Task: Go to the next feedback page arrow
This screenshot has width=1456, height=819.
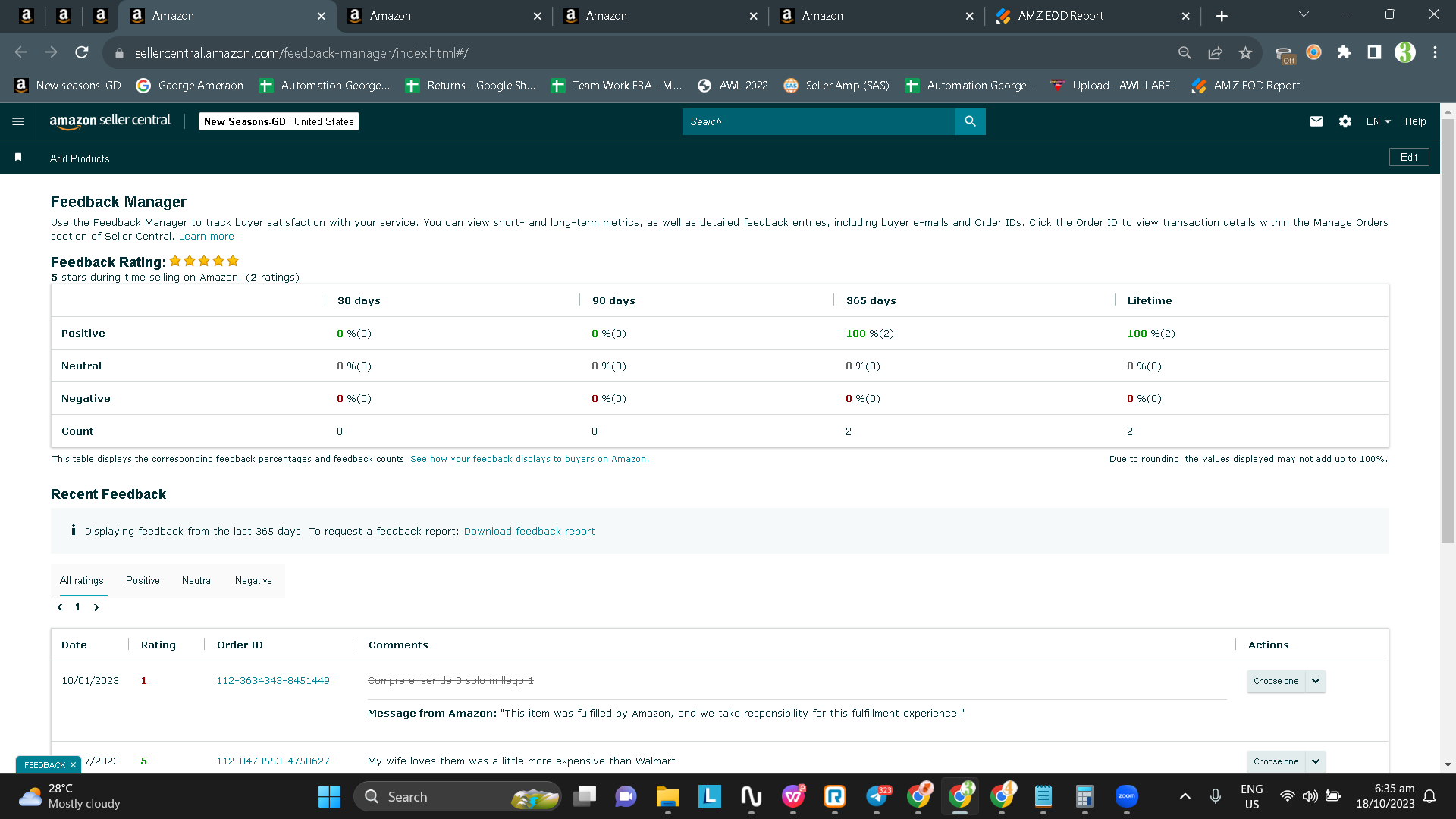Action: [x=96, y=607]
